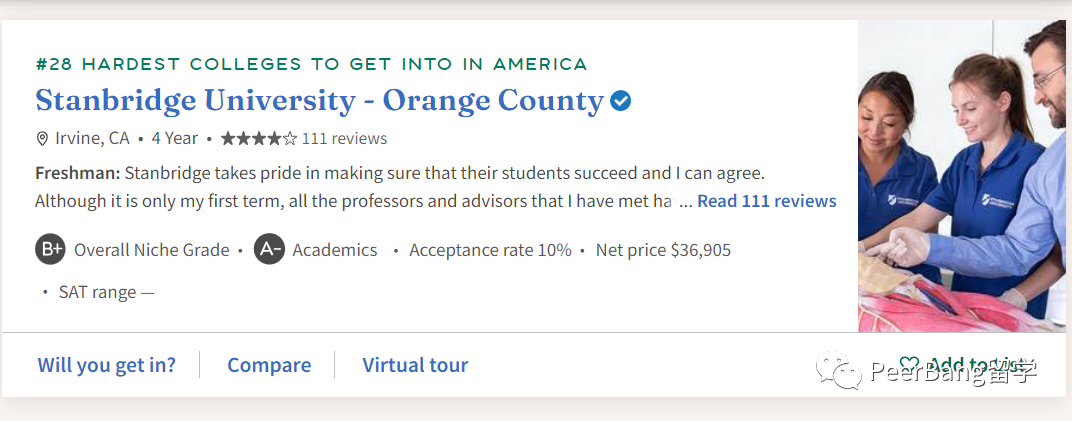
Task: Click the blue verified checkmark badge
Action: click(621, 101)
